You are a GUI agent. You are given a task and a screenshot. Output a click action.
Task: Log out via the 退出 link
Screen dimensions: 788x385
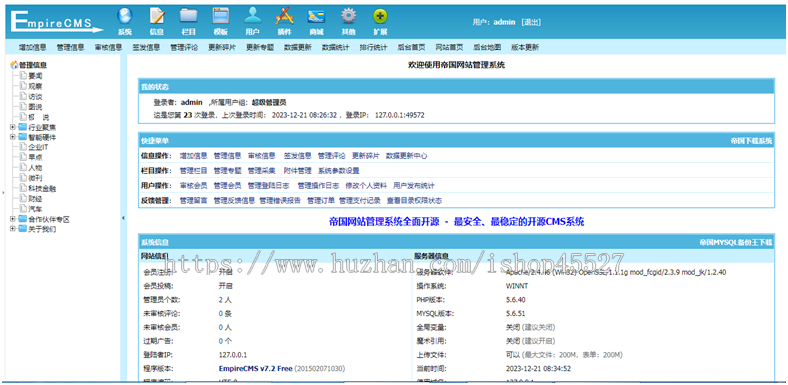click(531, 22)
